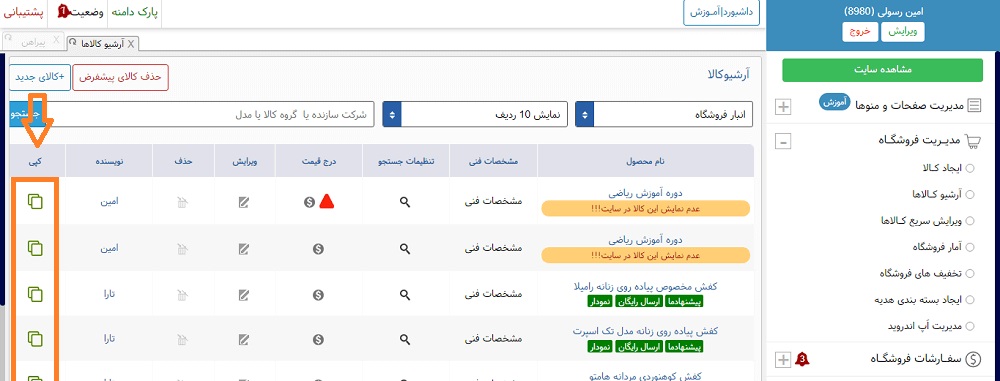1000x381 pixels.
Task: Delete the کفش مخصوص پیاده روی زنانه رامیلا product
Action: 182,295
